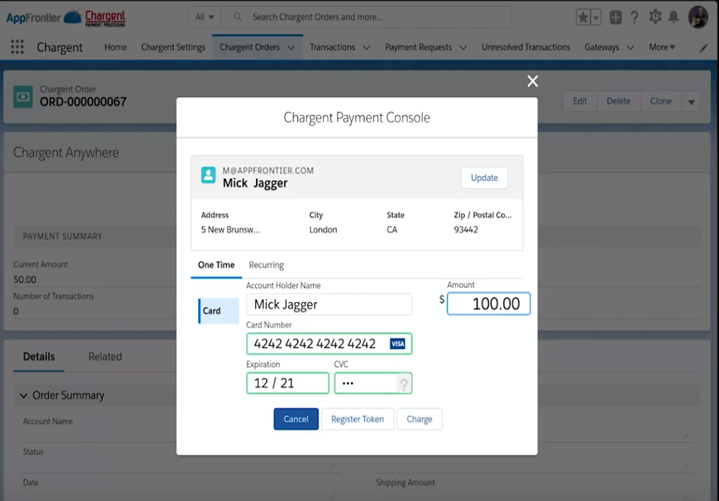Open the Unresolved Transactions tab
719x501 pixels.
pos(525,47)
